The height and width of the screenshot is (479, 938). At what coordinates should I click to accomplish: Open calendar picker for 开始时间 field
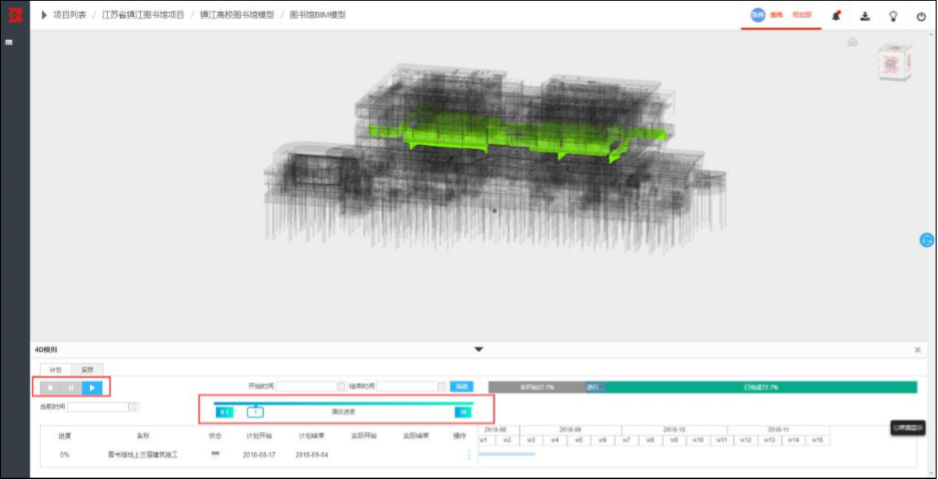(340, 387)
